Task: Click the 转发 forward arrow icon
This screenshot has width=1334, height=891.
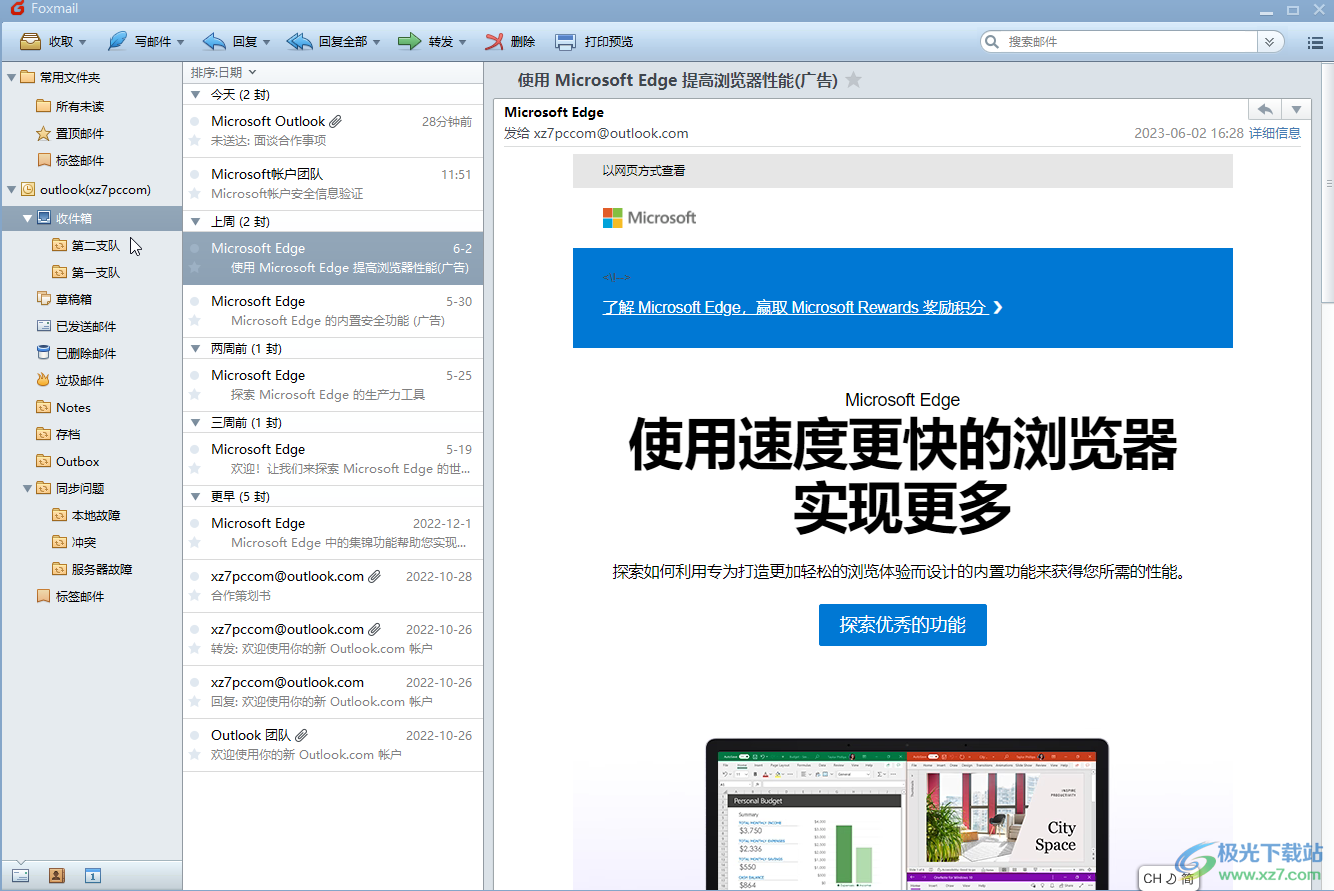Action: 409,41
